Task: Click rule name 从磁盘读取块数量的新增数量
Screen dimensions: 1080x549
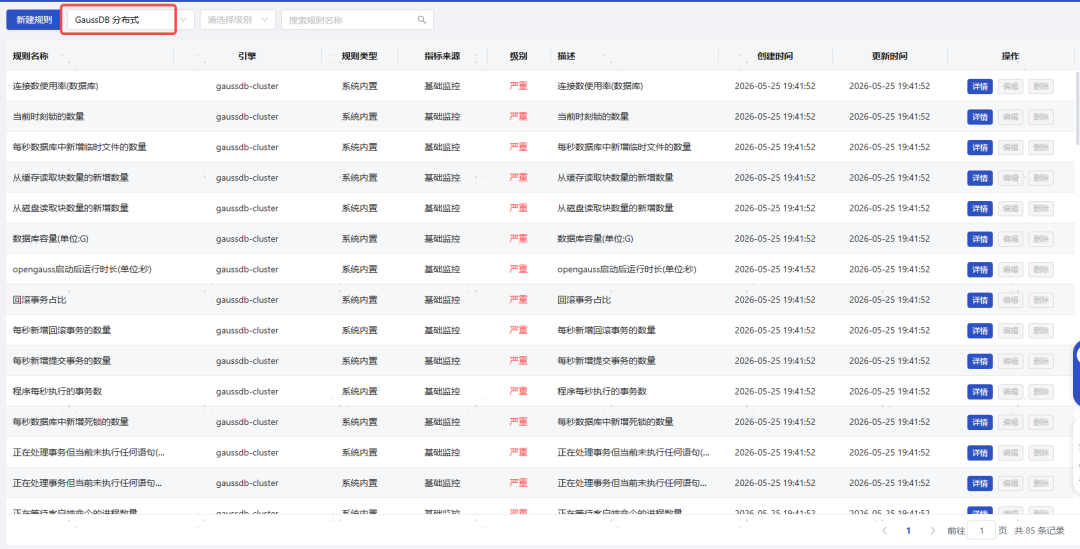Action: point(70,208)
